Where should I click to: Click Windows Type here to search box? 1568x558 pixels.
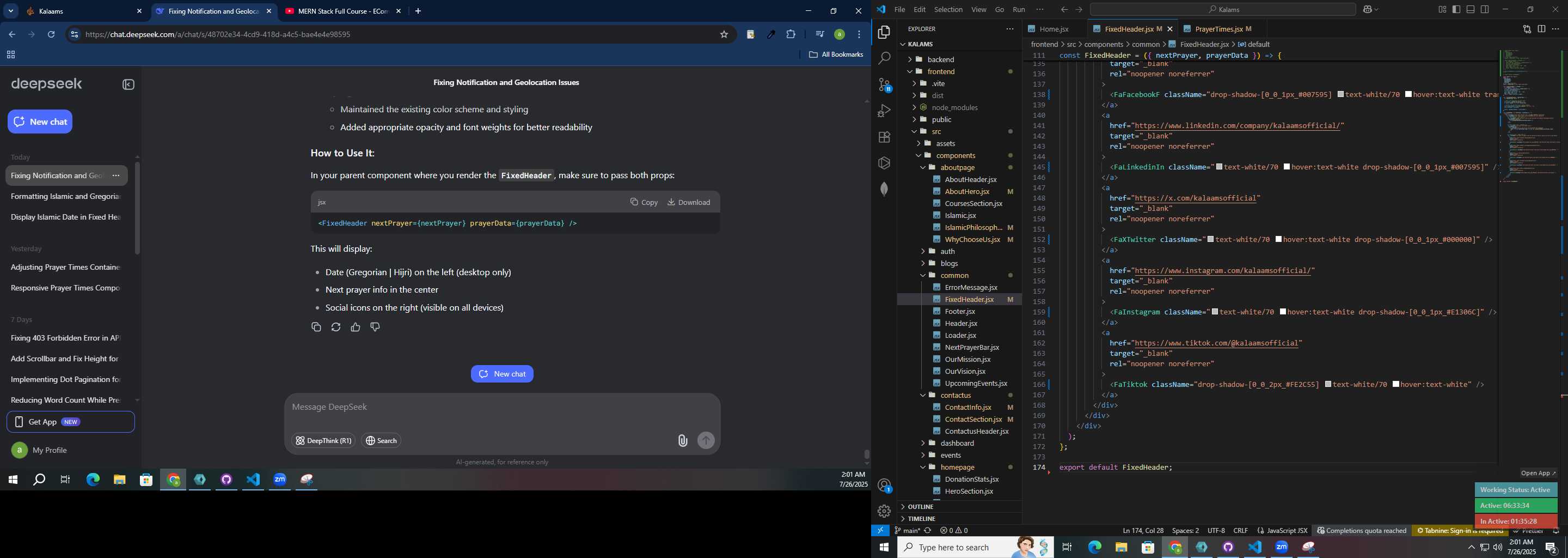(975, 547)
